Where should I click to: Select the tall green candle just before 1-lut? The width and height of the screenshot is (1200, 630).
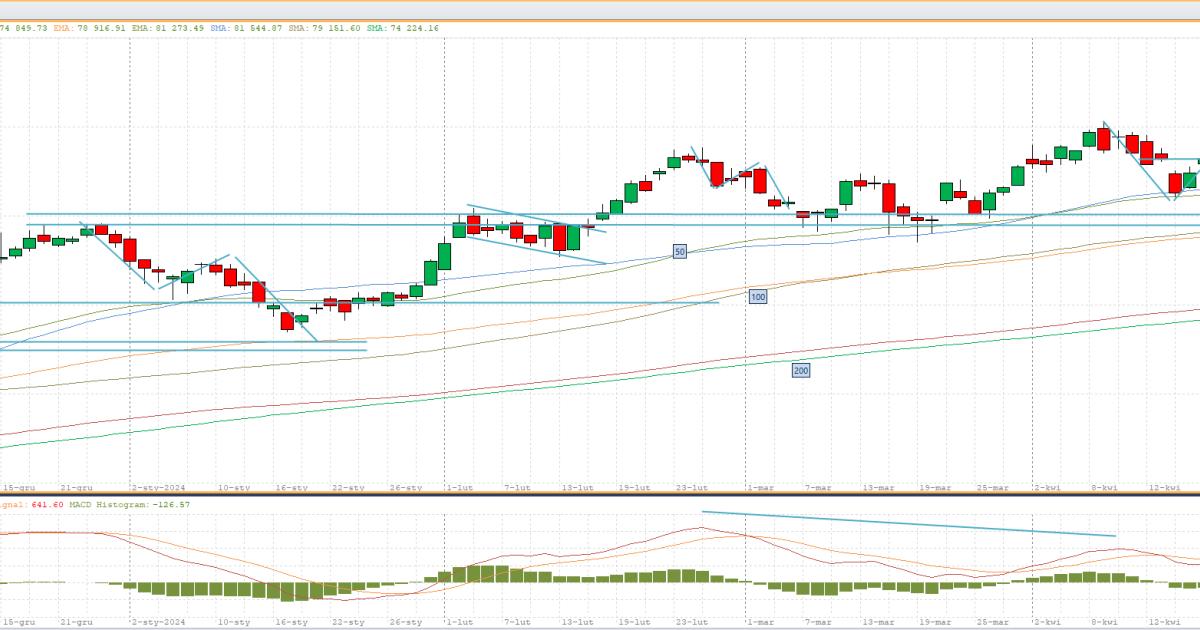tap(444, 256)
